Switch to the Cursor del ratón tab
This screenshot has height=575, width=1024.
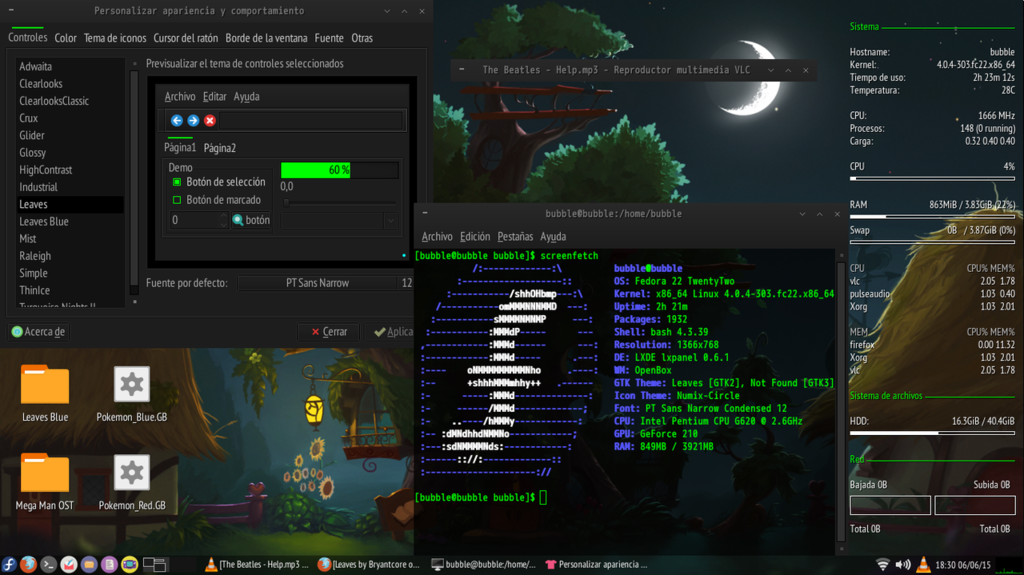coord(185,38)
